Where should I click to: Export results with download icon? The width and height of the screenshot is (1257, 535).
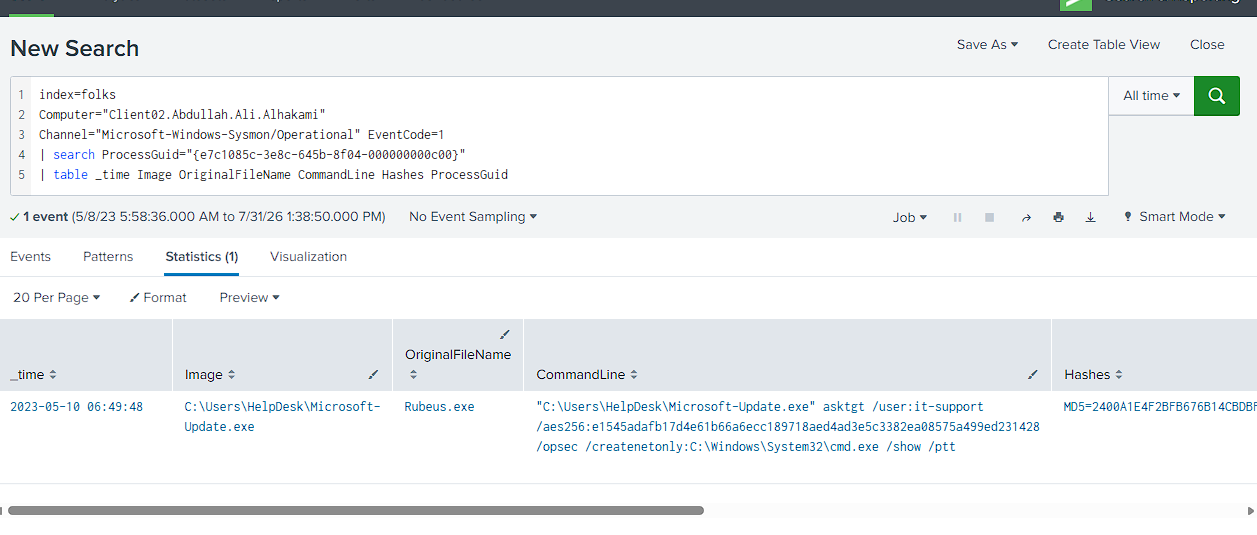point(1091,217)
